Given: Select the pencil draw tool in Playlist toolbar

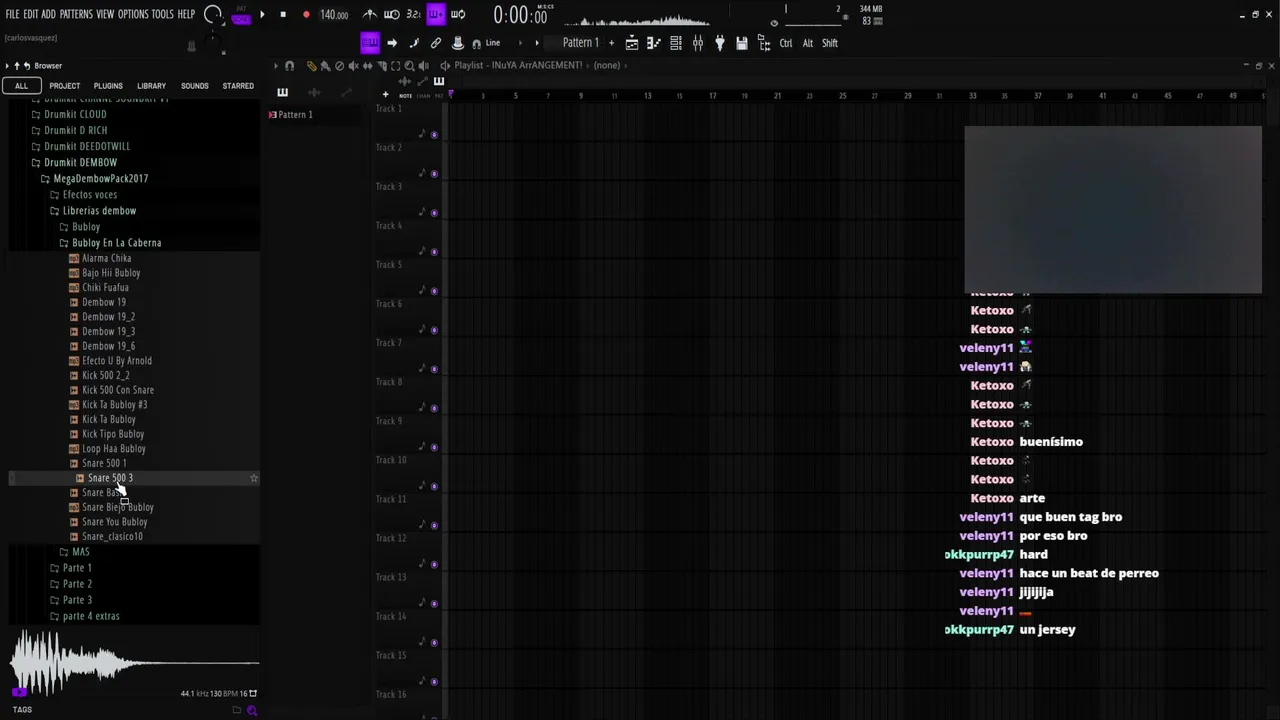Looking at the screenshot, I should [x=312, y=65].
